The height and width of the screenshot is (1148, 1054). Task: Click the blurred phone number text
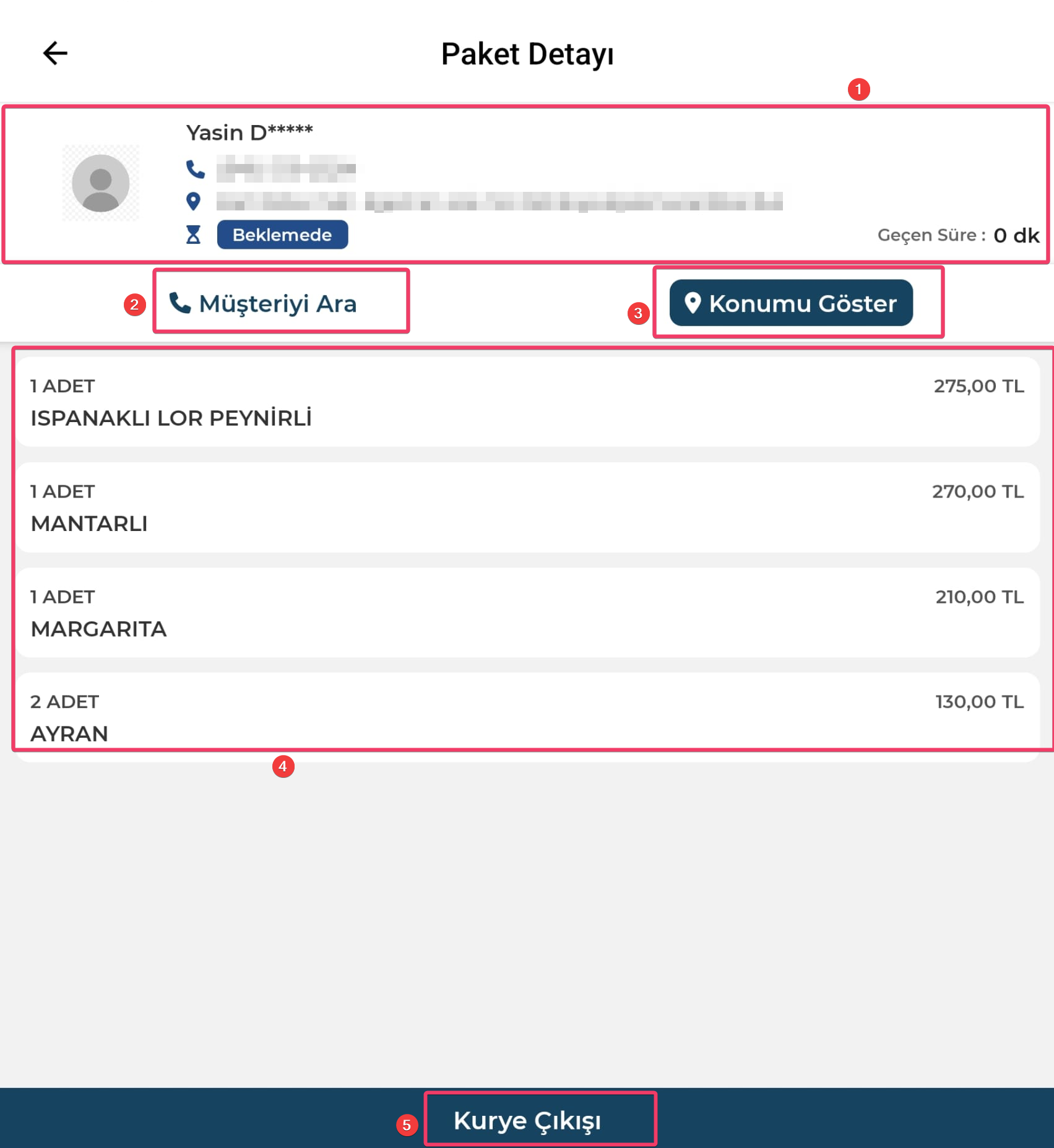(x=286, y=168)
